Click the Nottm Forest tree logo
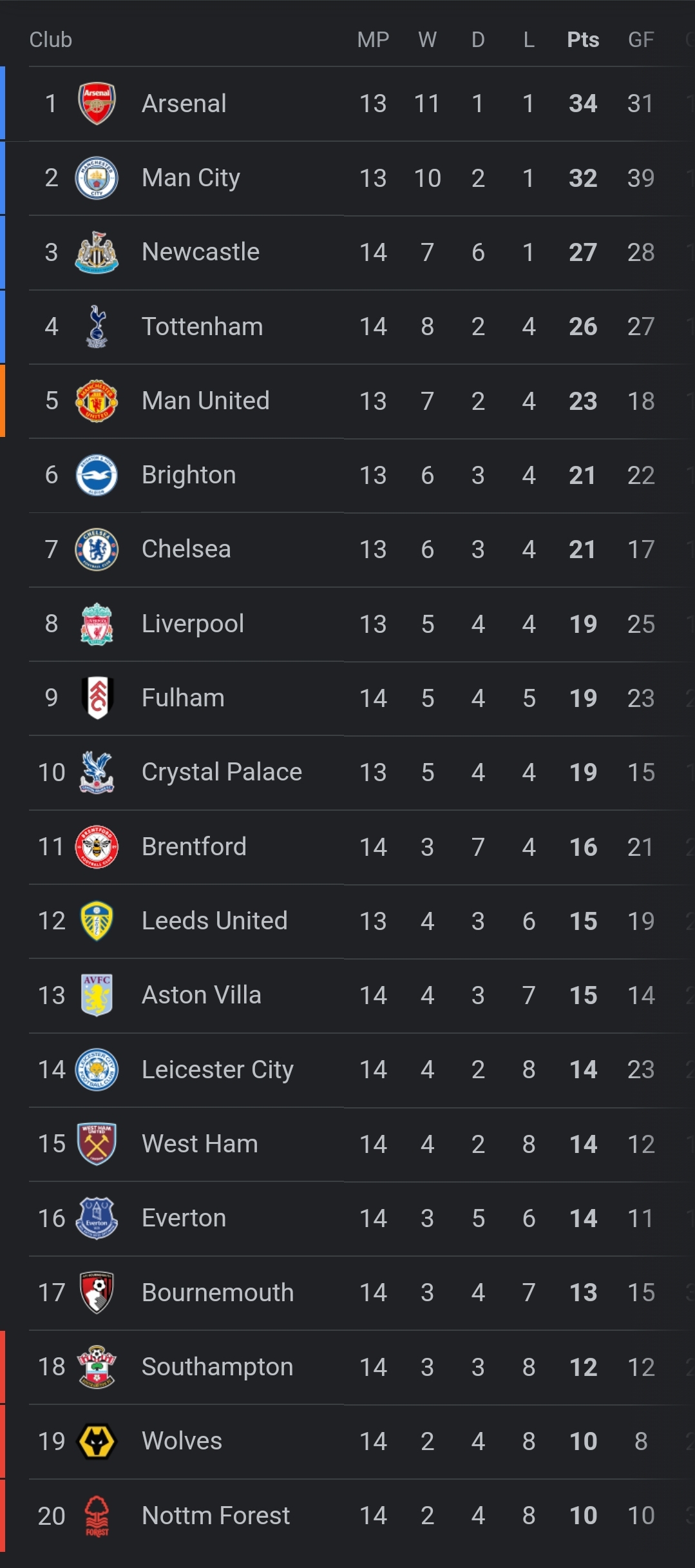This screenshot has height=1568, width=695. [x=97, y=1516]
